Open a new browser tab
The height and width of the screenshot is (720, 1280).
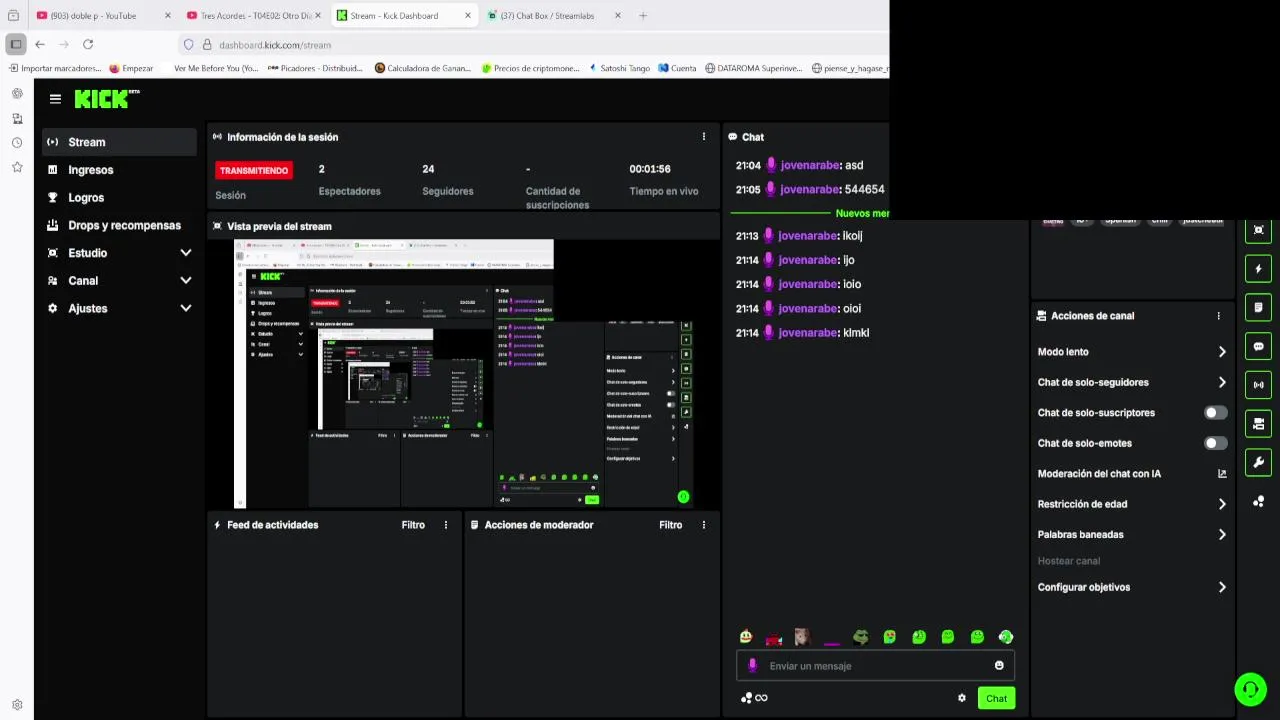click(643, 15)
